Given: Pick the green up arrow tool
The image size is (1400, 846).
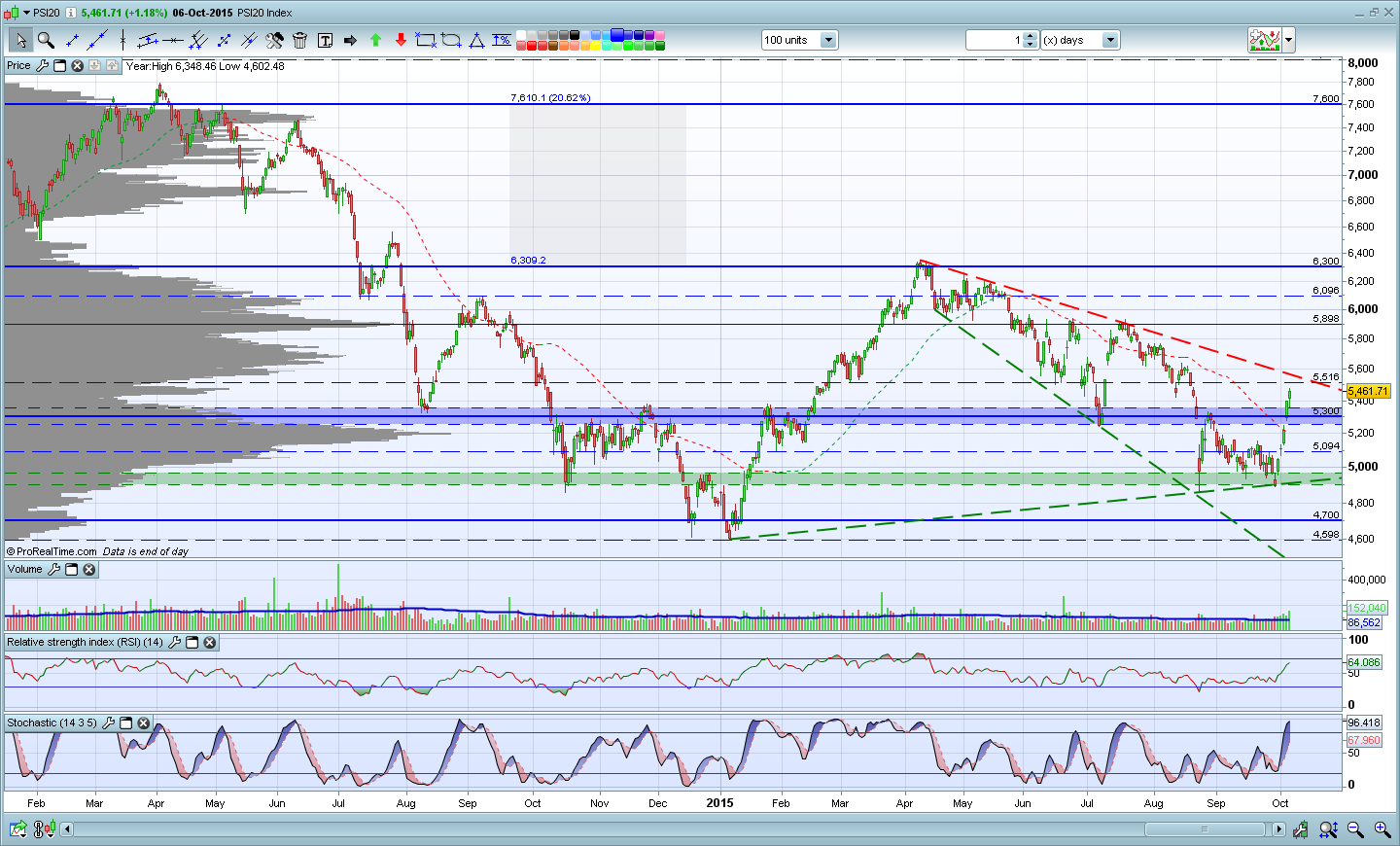Looking at the screenshot, I should [x=375, y=40].
